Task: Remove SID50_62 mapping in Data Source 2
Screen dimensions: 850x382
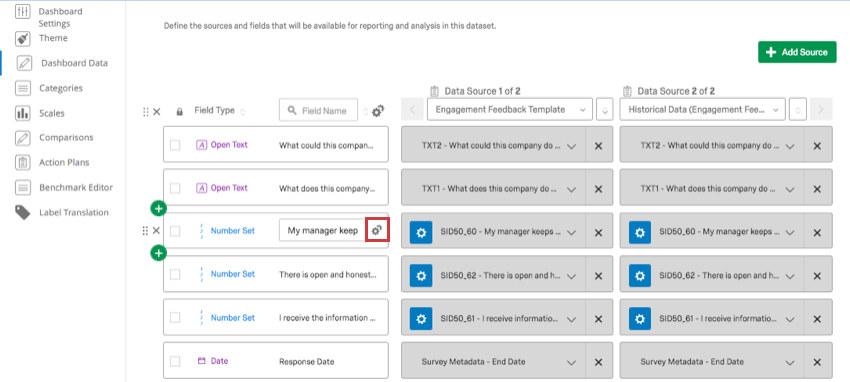Action: (x=817, y=275)
